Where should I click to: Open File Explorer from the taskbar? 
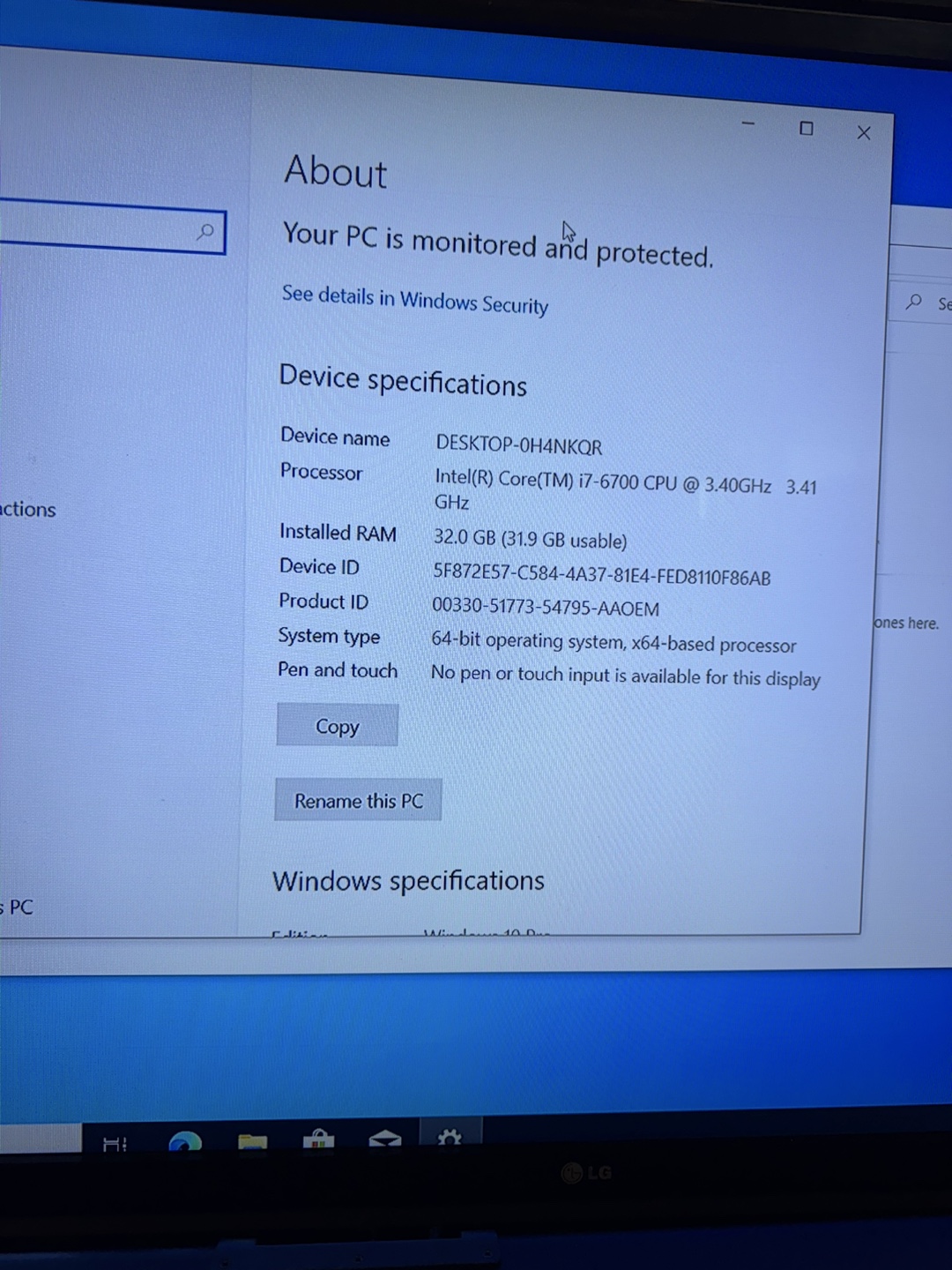pyautogui.click(x=252, y=1142)
